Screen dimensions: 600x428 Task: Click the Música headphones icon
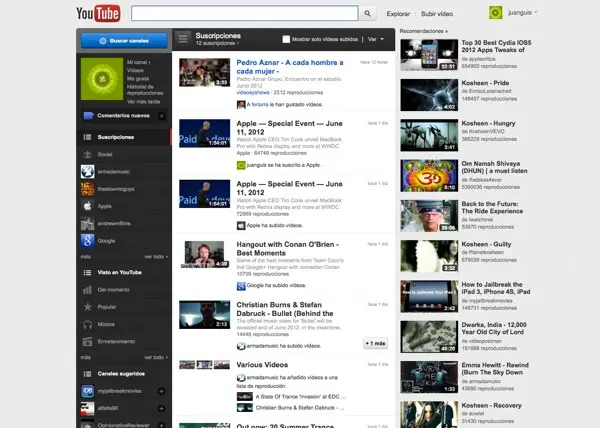coord(88,324)
